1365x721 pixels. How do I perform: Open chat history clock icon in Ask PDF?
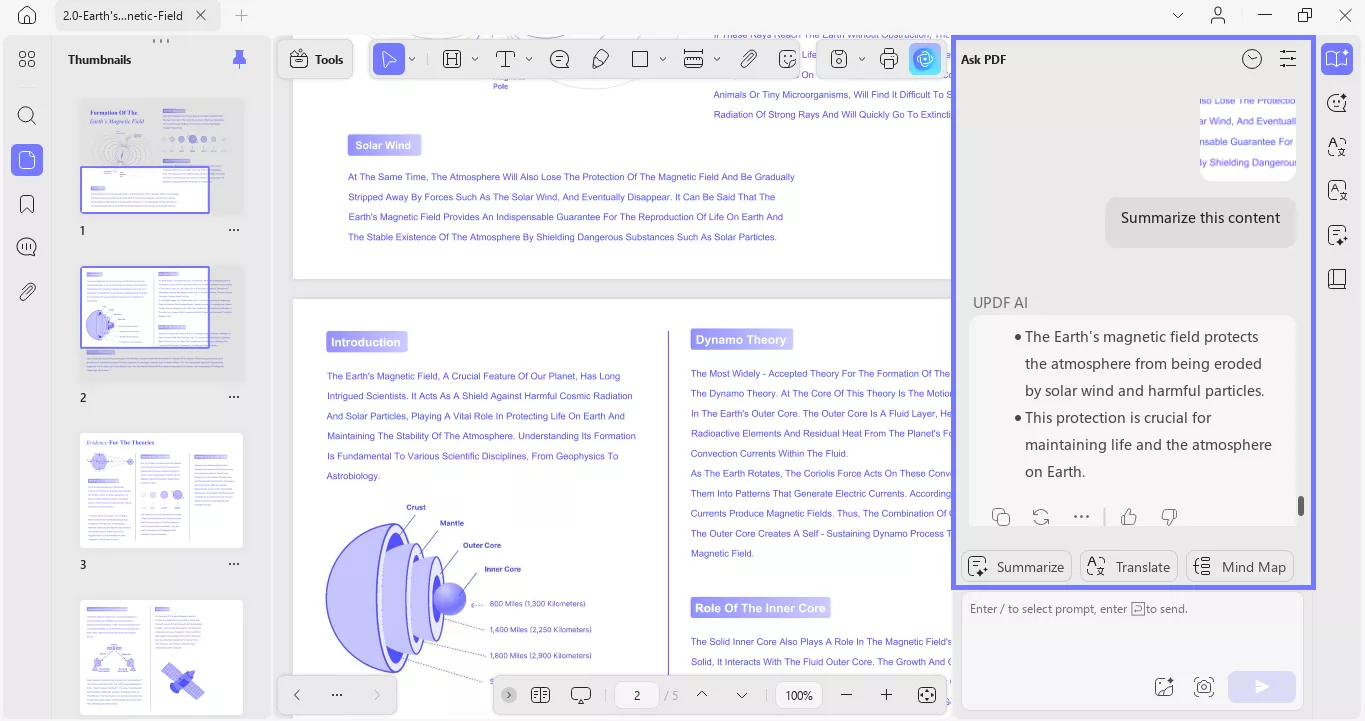pyautogui.click(x=1252, y=59)
